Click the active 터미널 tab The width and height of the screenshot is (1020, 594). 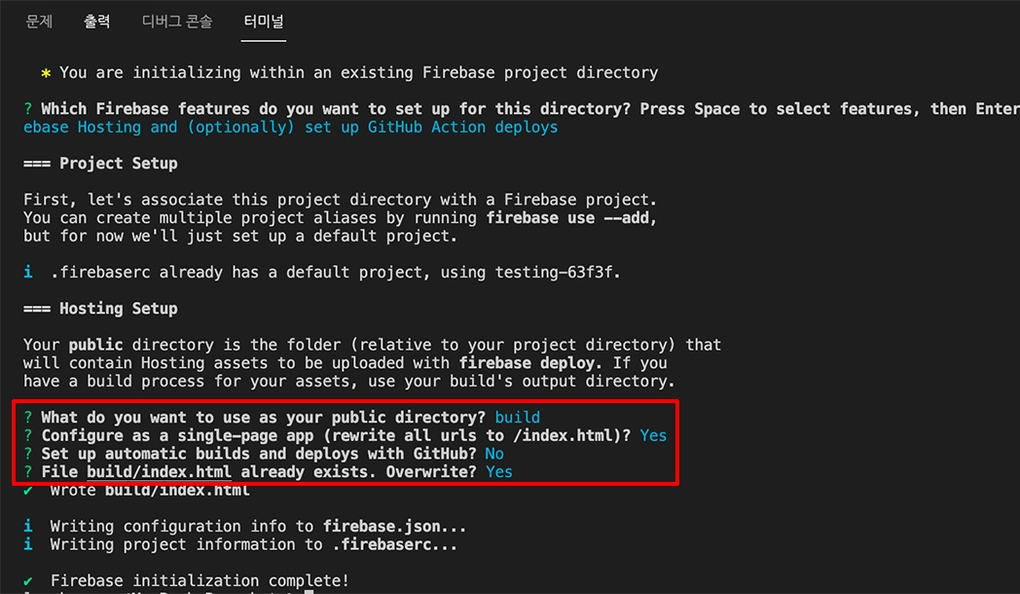point(263,21)
